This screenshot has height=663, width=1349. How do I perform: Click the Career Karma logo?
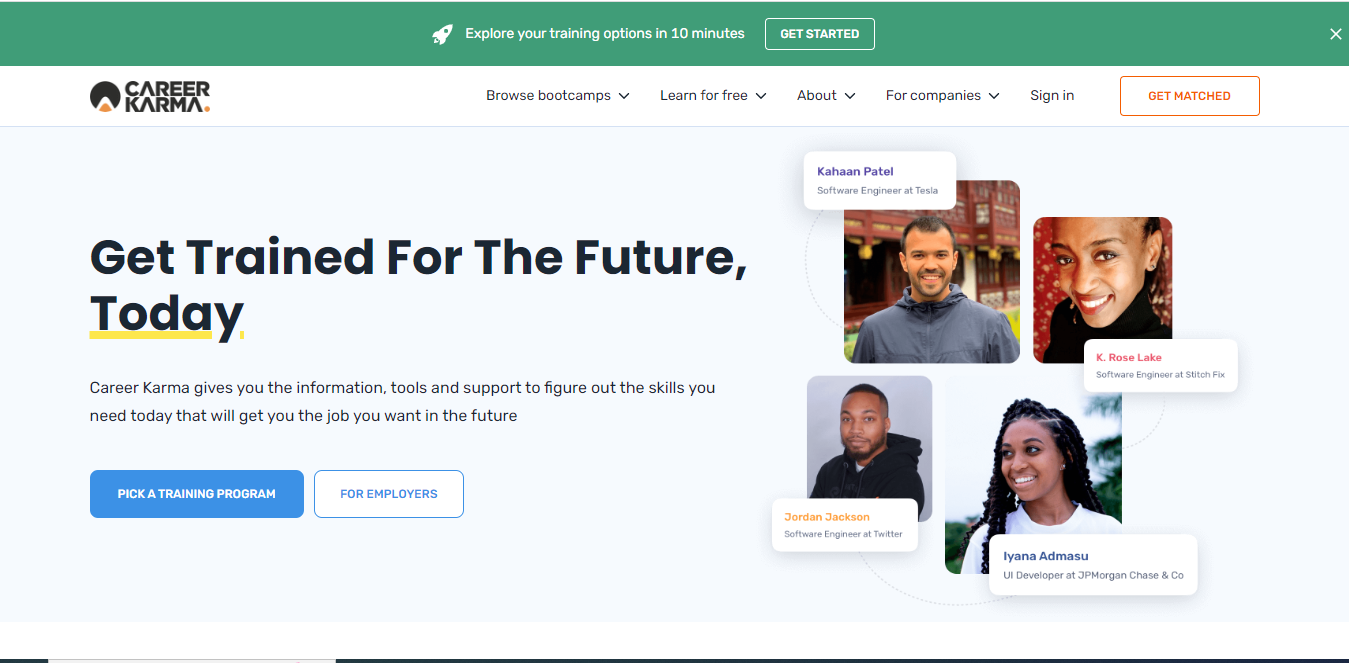[x=150, y=96]
